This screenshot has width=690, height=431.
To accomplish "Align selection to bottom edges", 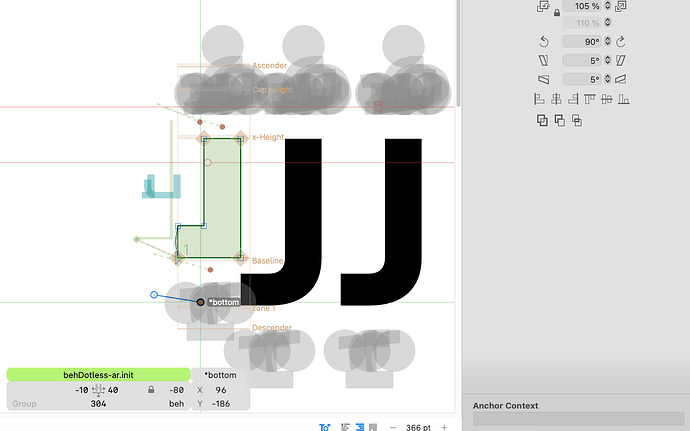I will tap(625, 99).
